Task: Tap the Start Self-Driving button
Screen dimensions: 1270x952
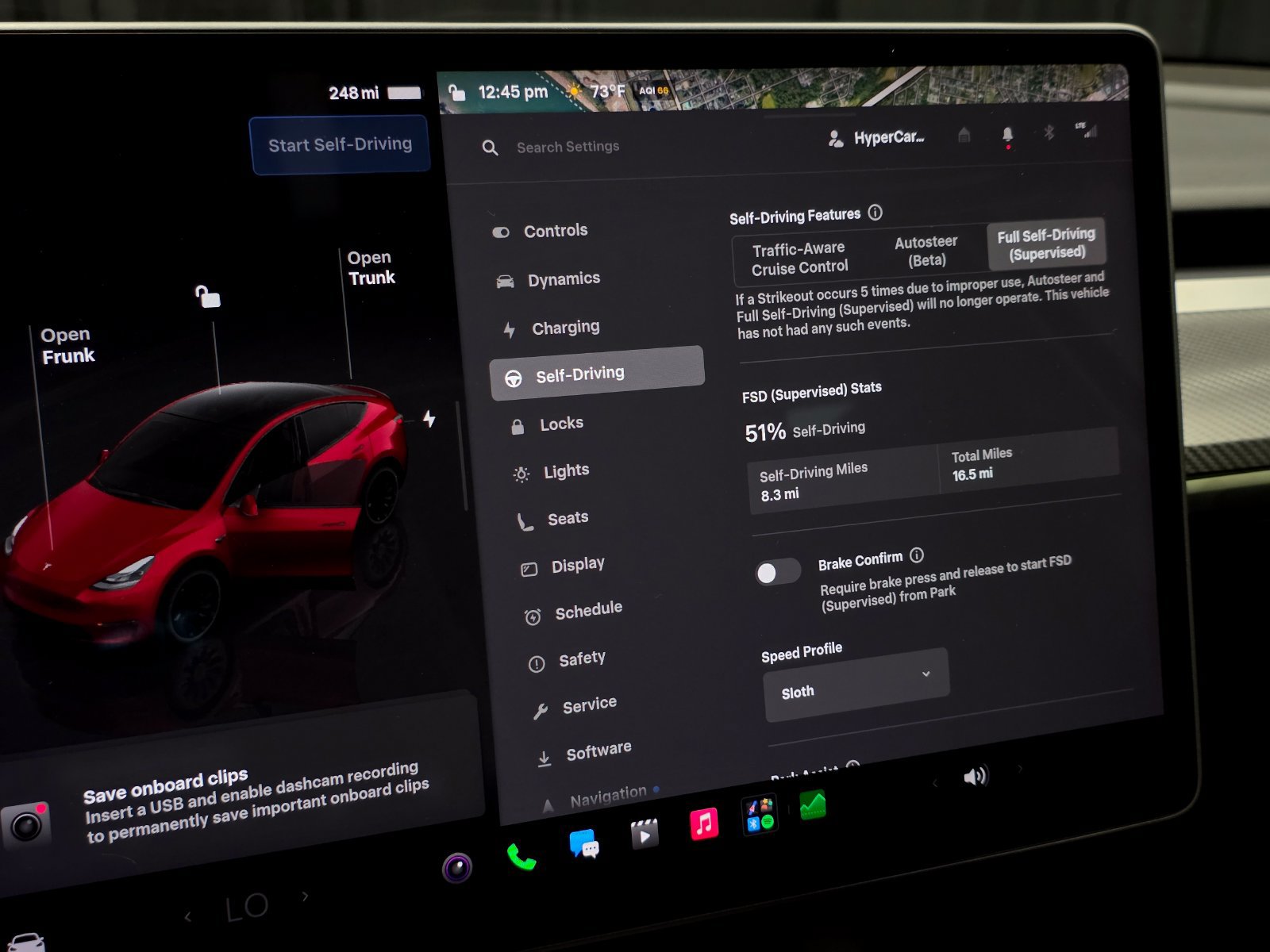Action: click(x=340, y=144)
